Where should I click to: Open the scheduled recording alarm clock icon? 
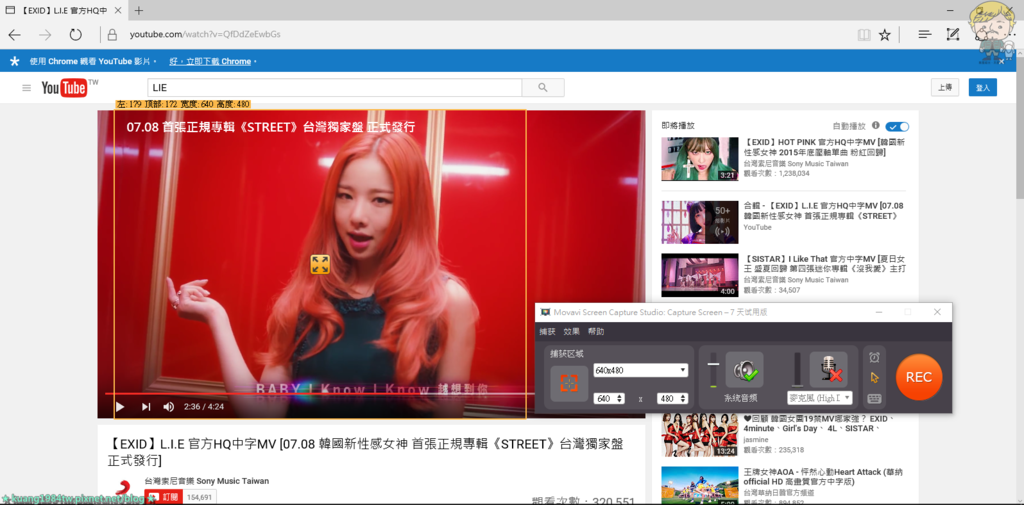coord(874,357)
